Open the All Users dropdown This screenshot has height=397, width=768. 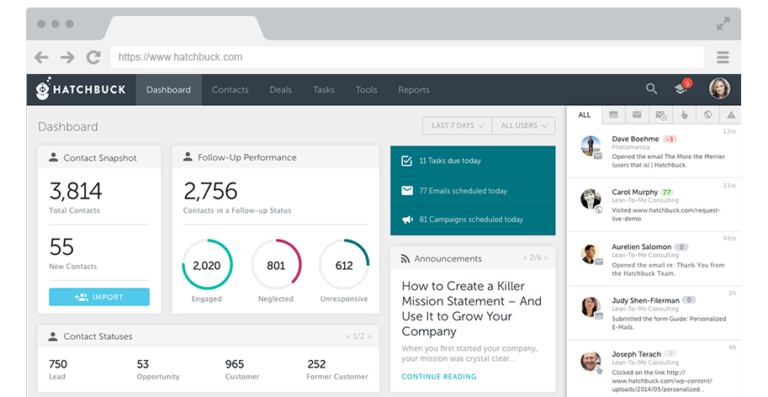point(524,126)
